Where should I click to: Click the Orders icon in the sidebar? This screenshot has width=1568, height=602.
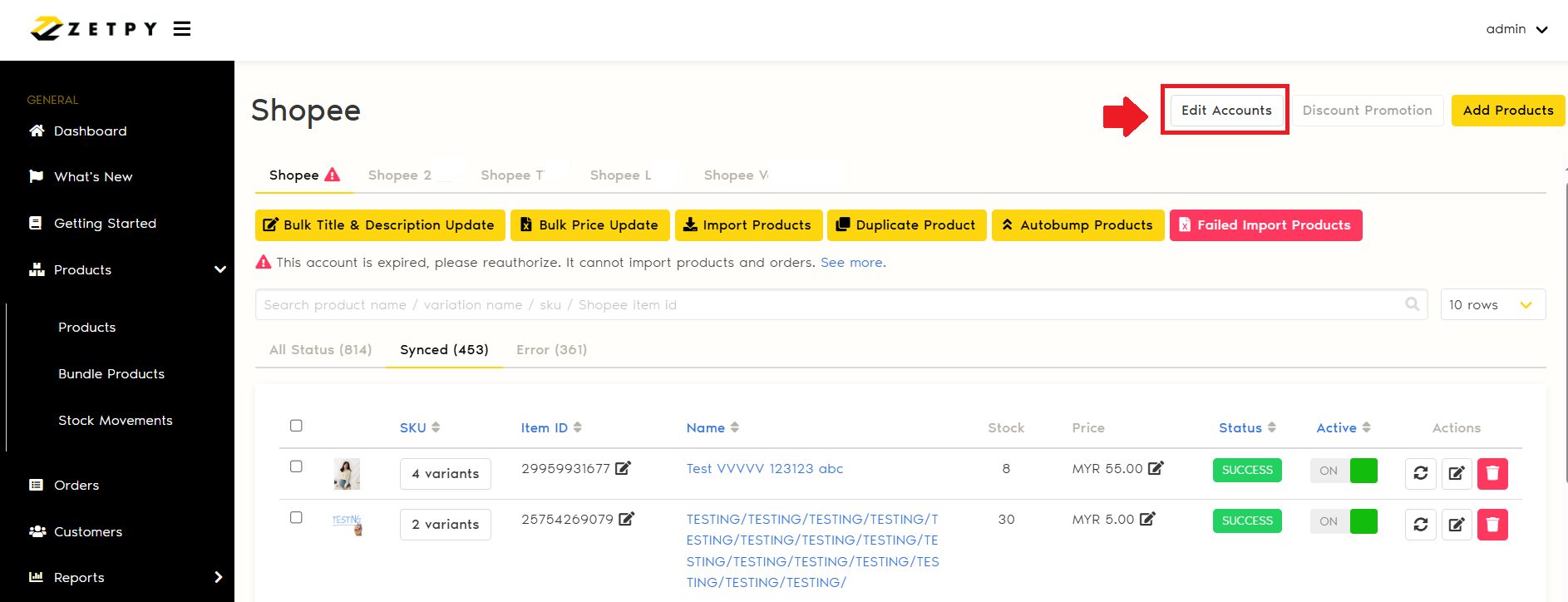pos(36,485)
